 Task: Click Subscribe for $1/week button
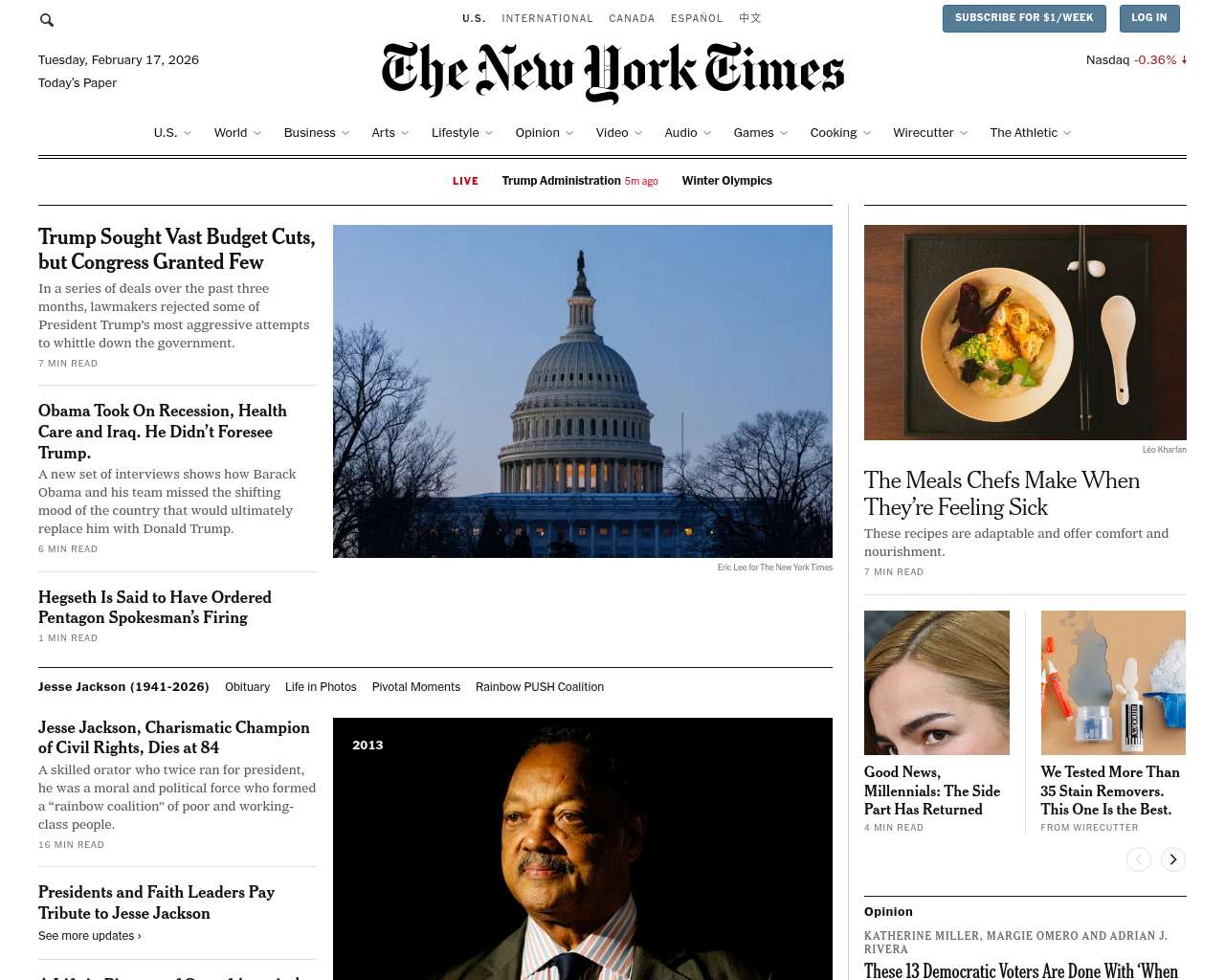1024,18
